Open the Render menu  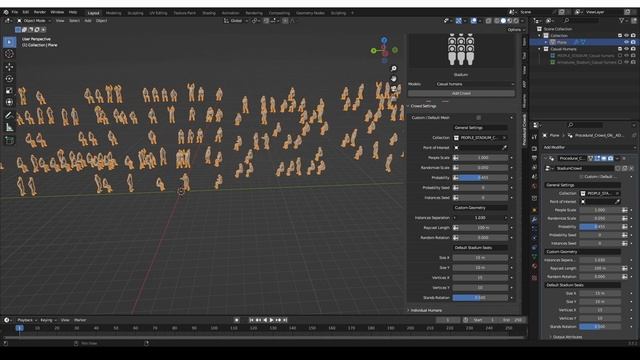coord(40,12)
